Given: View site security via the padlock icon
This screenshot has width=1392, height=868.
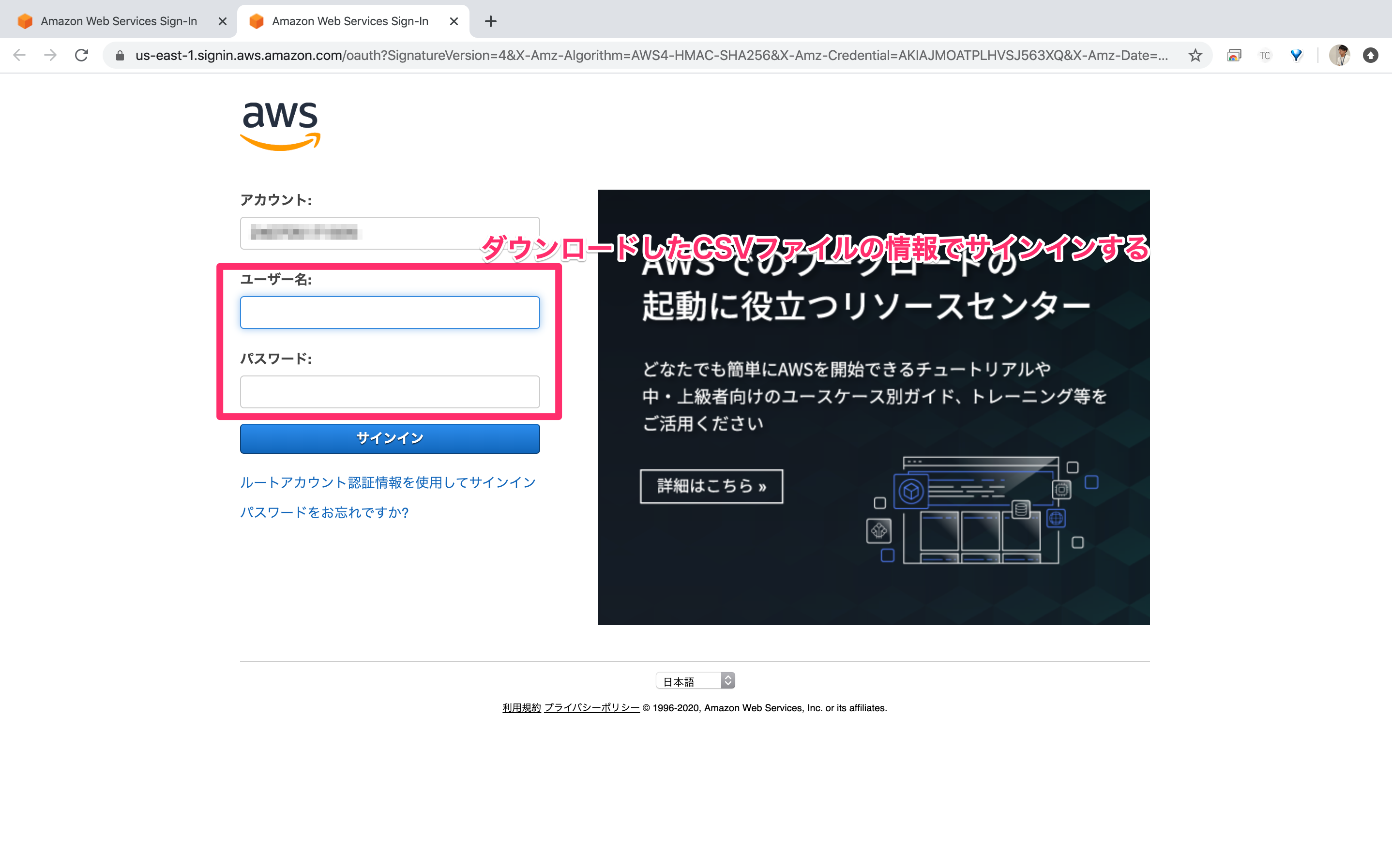Looking at the screenshot, I should point(120,55).
